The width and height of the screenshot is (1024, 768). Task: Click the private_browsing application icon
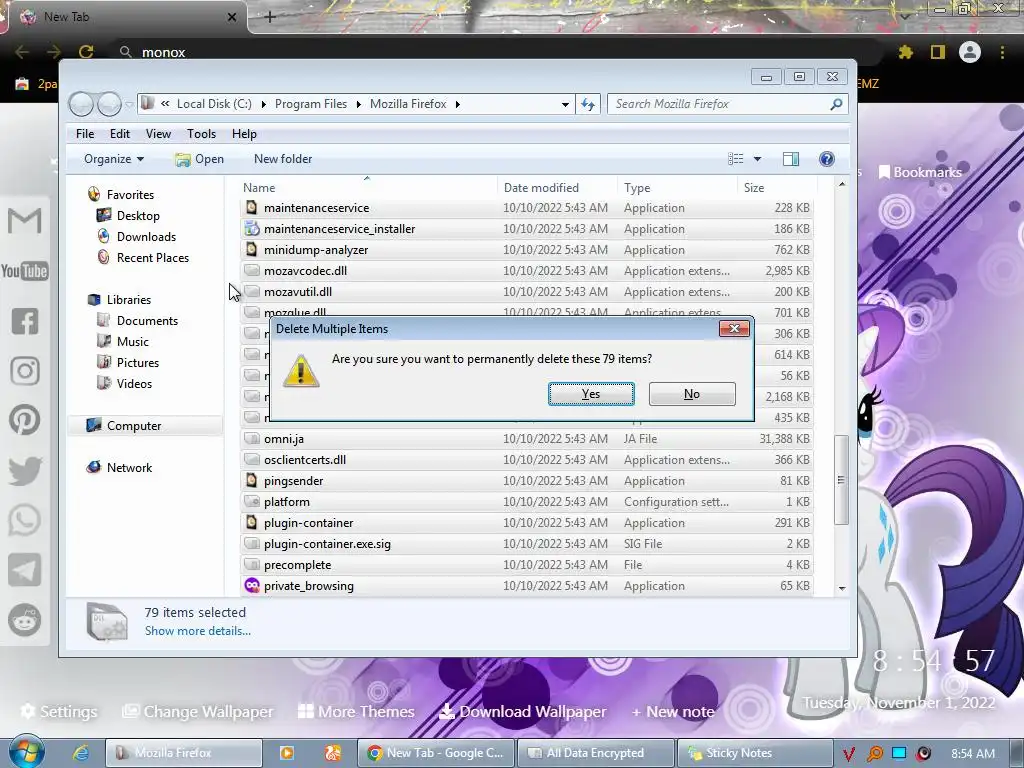pyautogui.click(x=251, y=585)
